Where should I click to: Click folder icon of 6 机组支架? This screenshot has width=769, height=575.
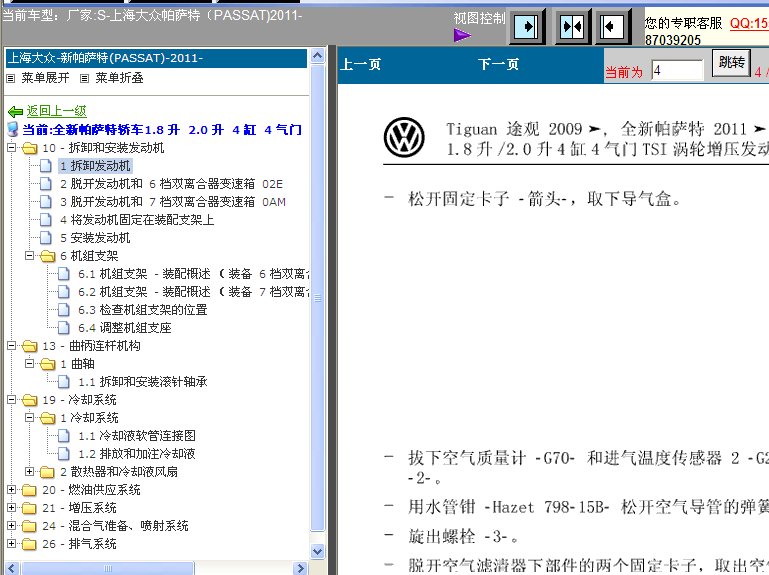(x=48, y=256)
